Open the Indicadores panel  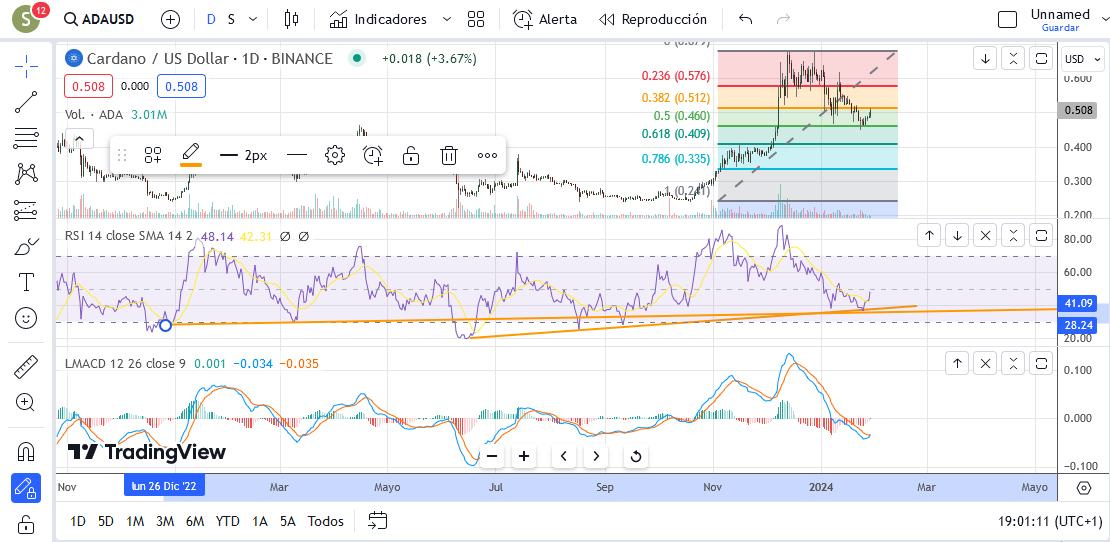coord(379,20)
